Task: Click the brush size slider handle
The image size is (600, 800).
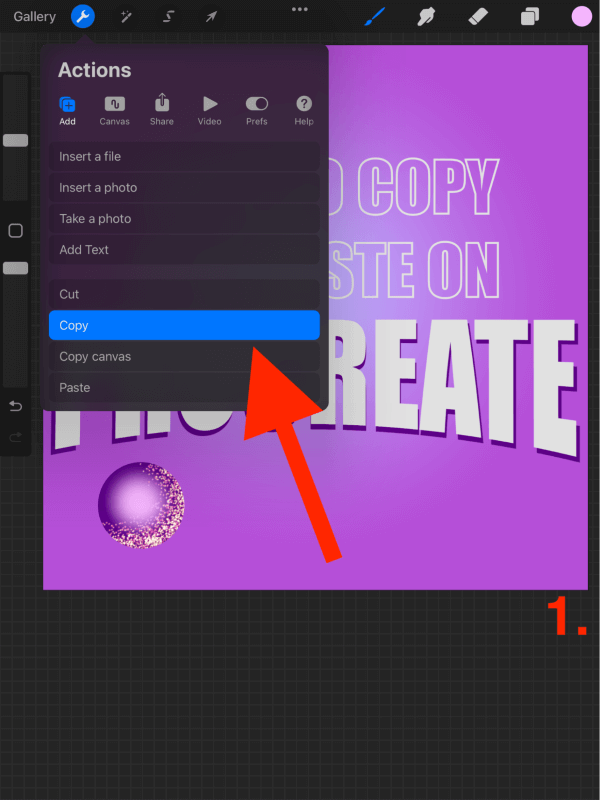Action: pyautogui.click(x=16, y=141)
